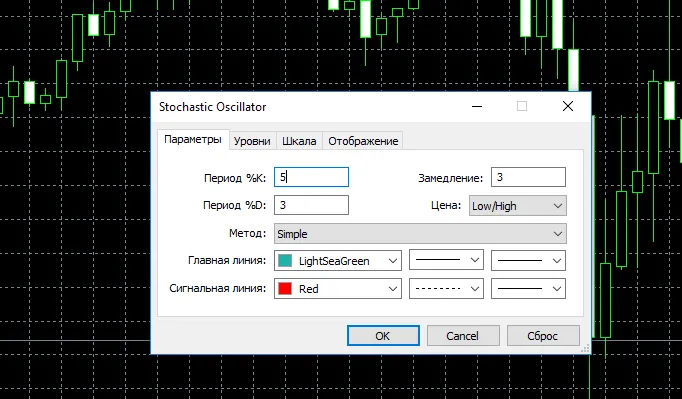Minimize the Stochastic Oscillator dialog
This screenshot has height=399, width=682.
(x=477, y=106)
